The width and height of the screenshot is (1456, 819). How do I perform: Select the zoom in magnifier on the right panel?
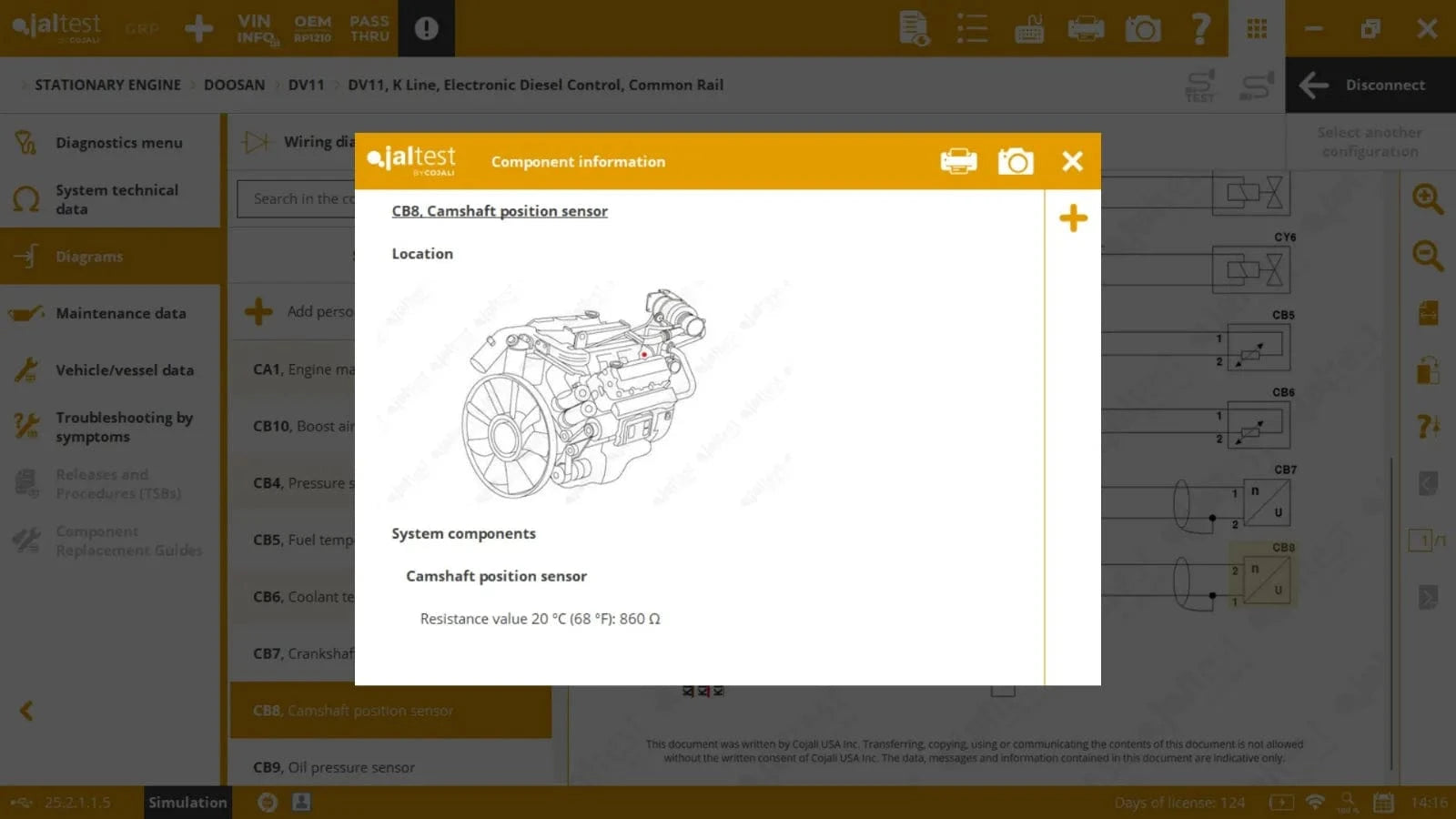click(1427, 199)
